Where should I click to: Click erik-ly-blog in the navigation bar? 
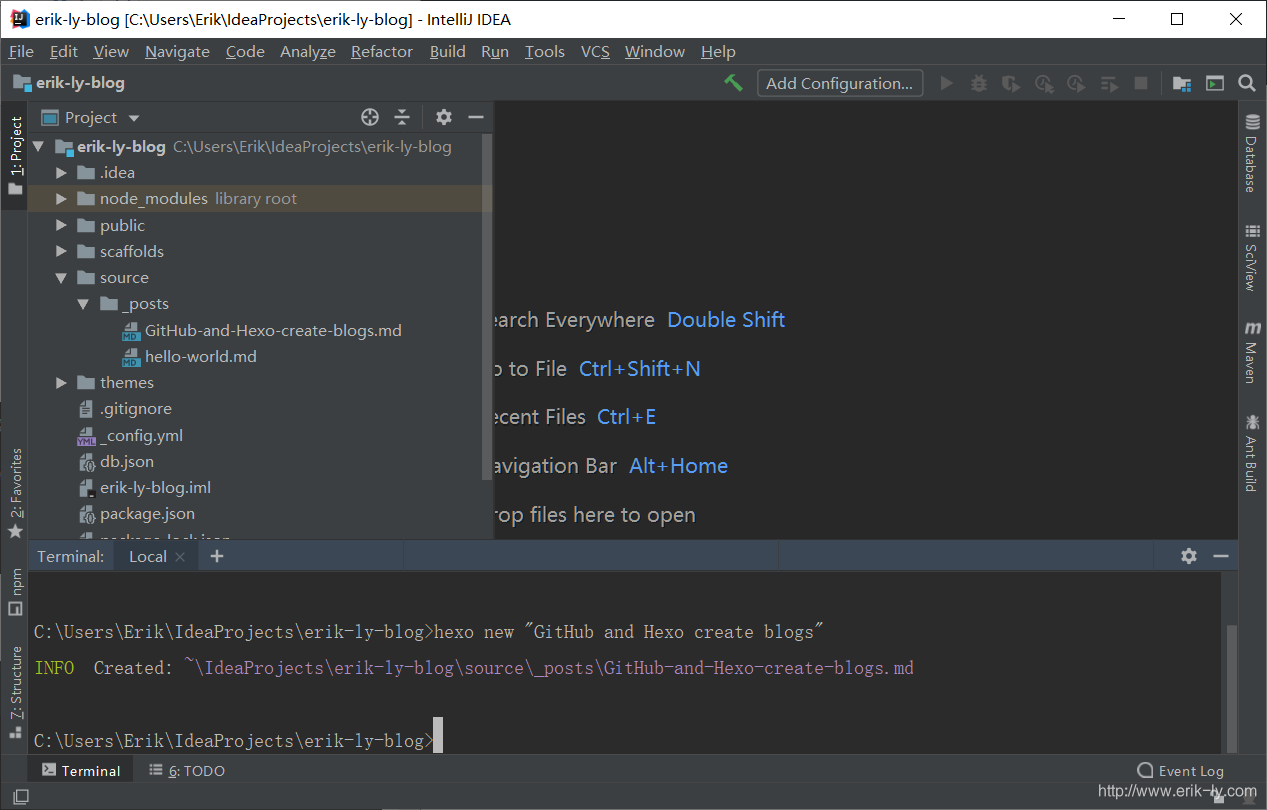pyautogui.click(x=69, y=83)
